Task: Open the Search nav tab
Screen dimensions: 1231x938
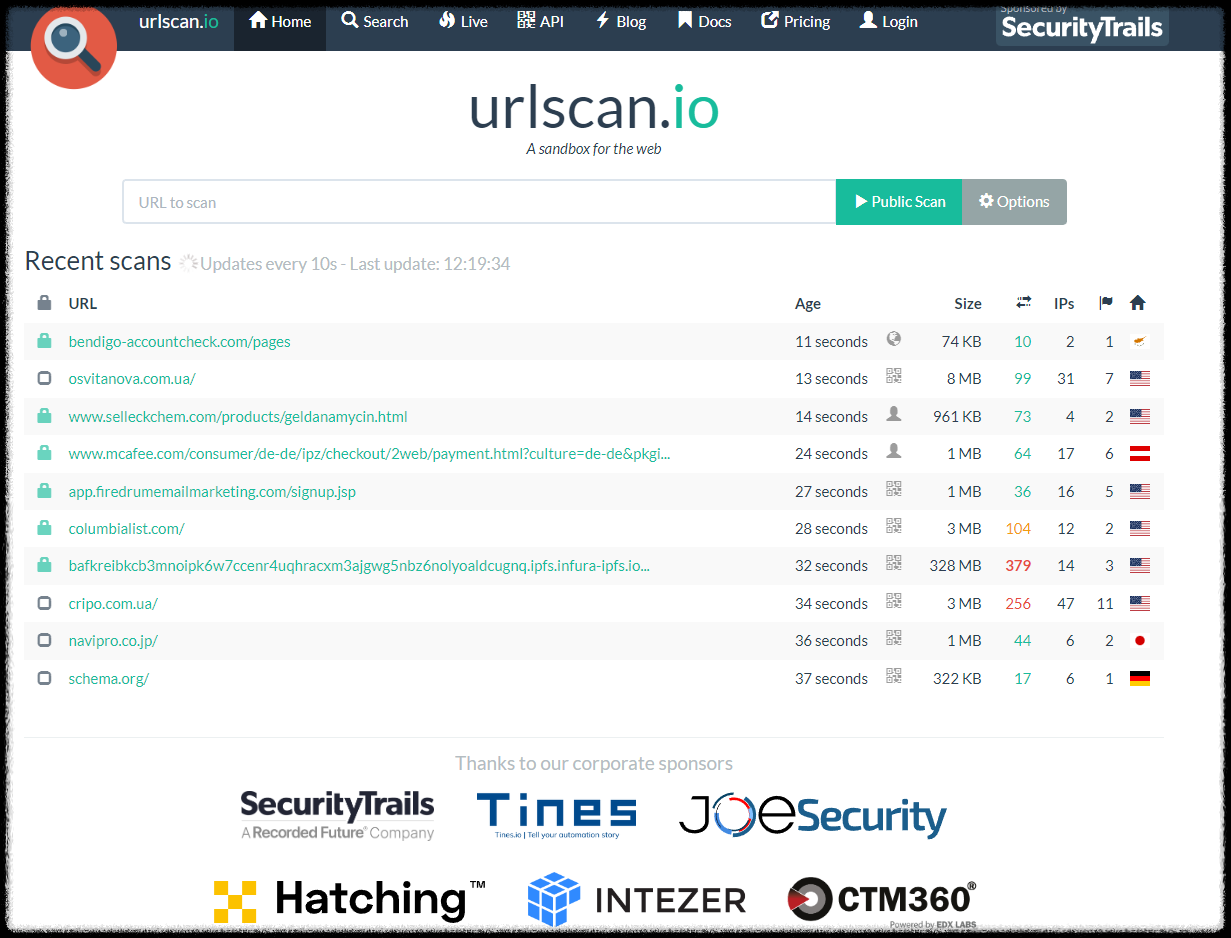Action: point(375,22)
